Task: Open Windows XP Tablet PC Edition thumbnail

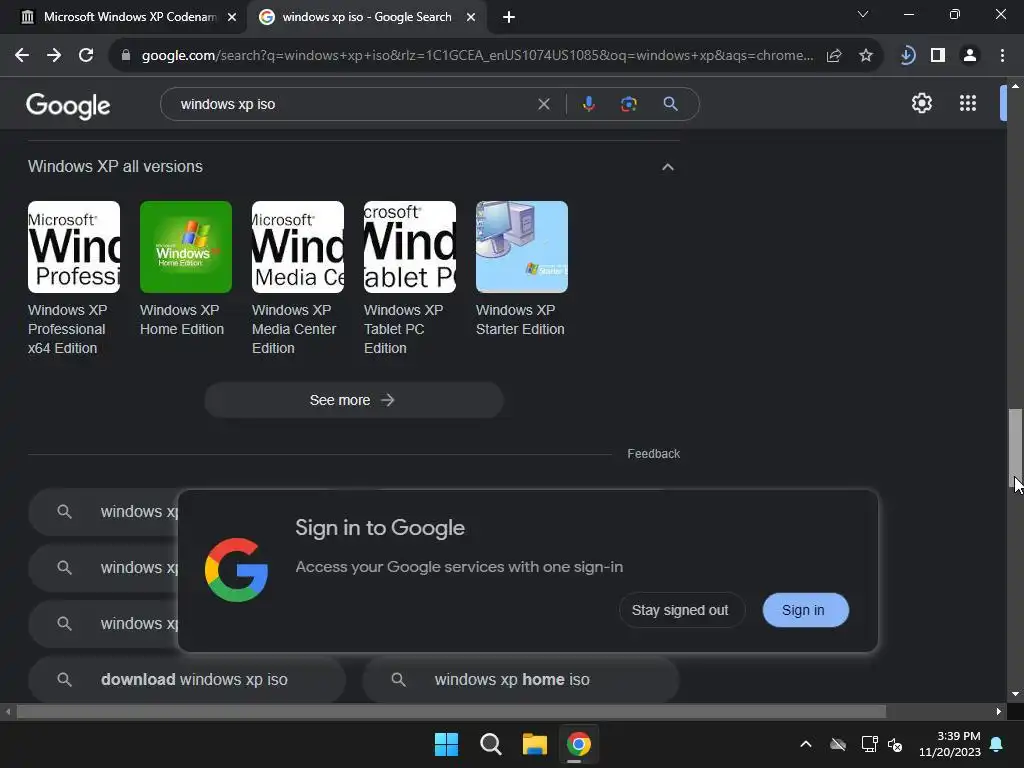Action: click(x=409, y=247)
